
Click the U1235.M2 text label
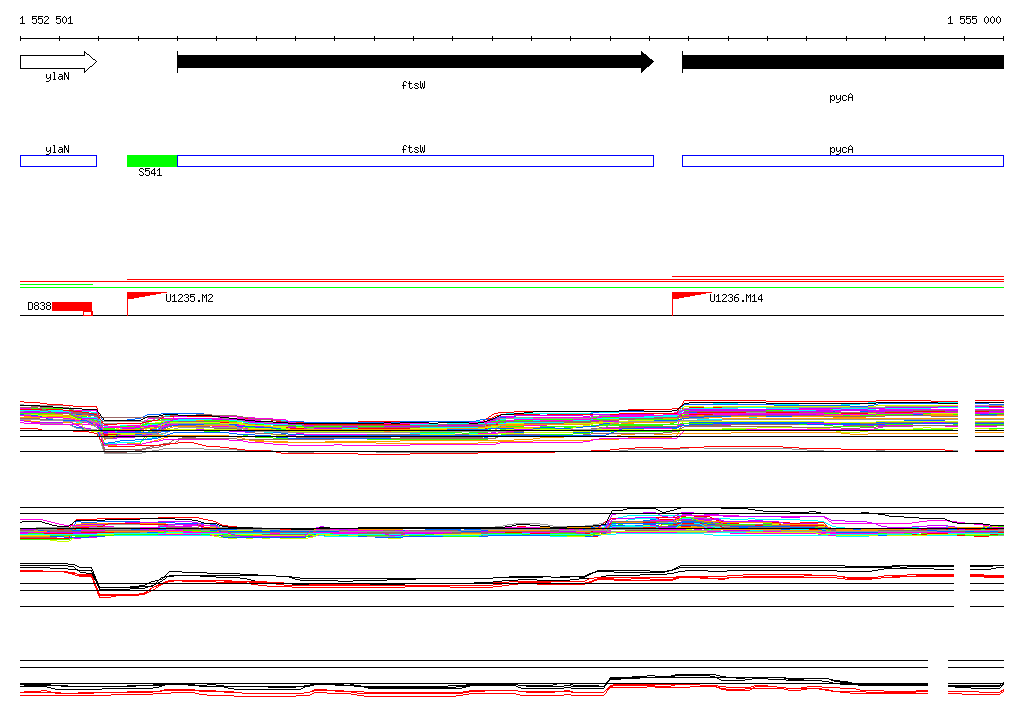click(x=189, y=299)
